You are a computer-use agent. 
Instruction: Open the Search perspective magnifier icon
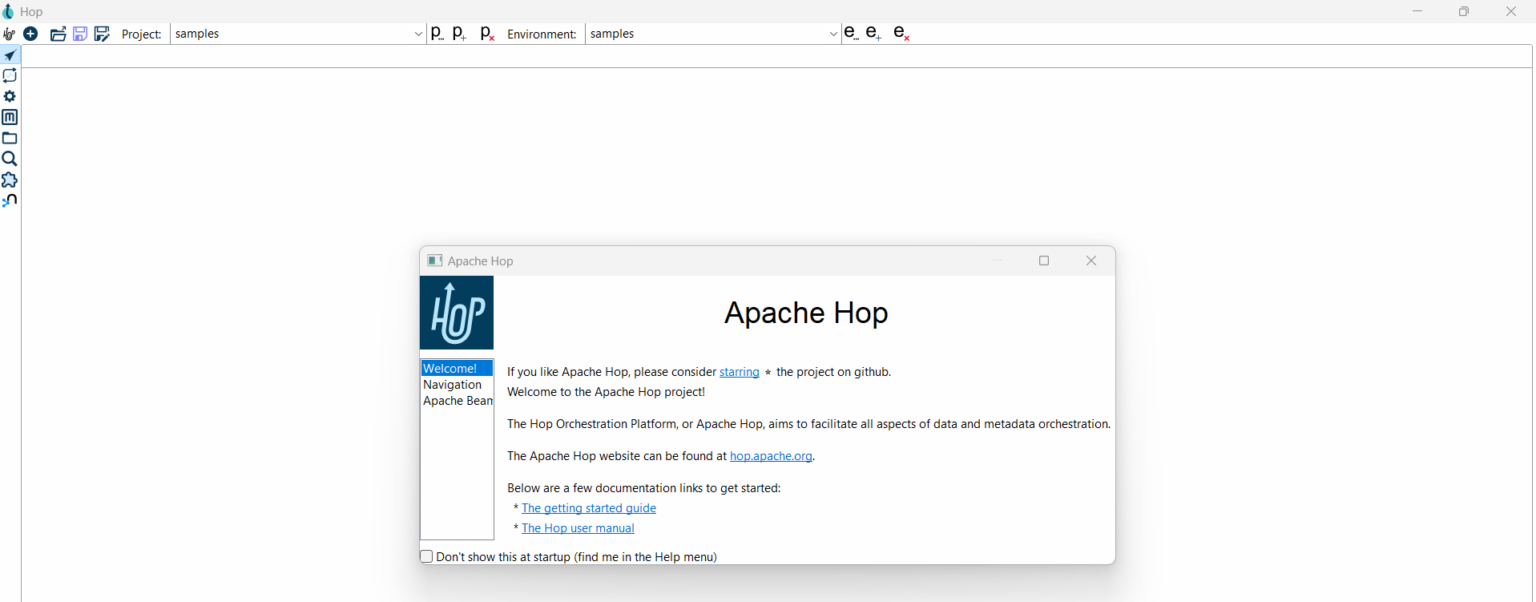point(9,158)
